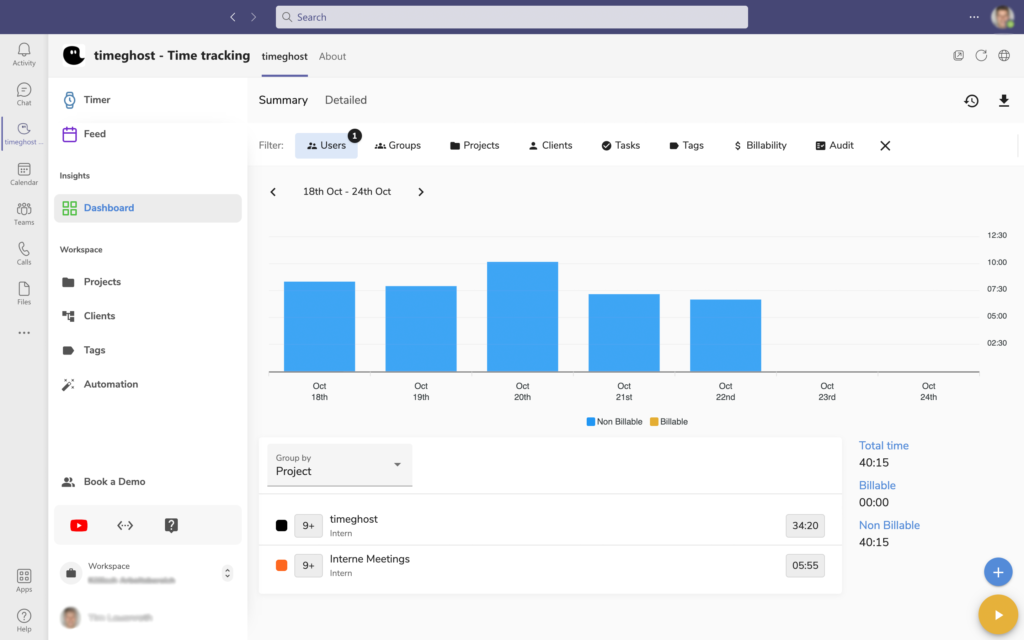1024x640 pixels.
Task: Click the help question mark icon
Action: [171, 525]
